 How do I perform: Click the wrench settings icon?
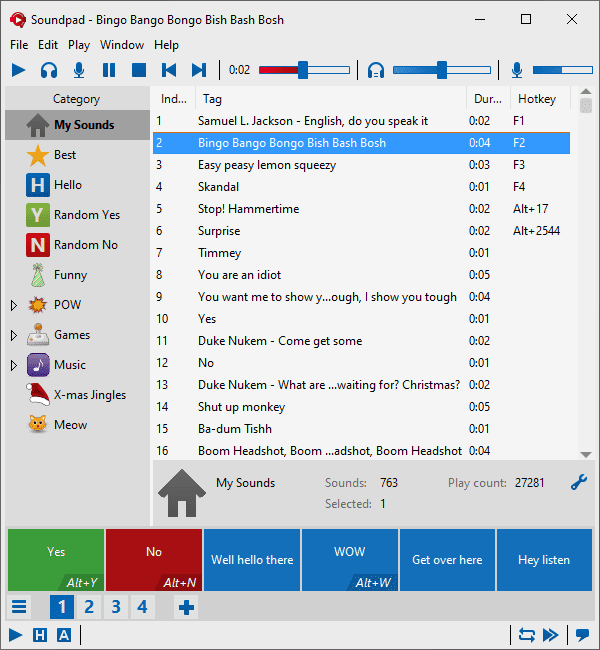(578, 482)
